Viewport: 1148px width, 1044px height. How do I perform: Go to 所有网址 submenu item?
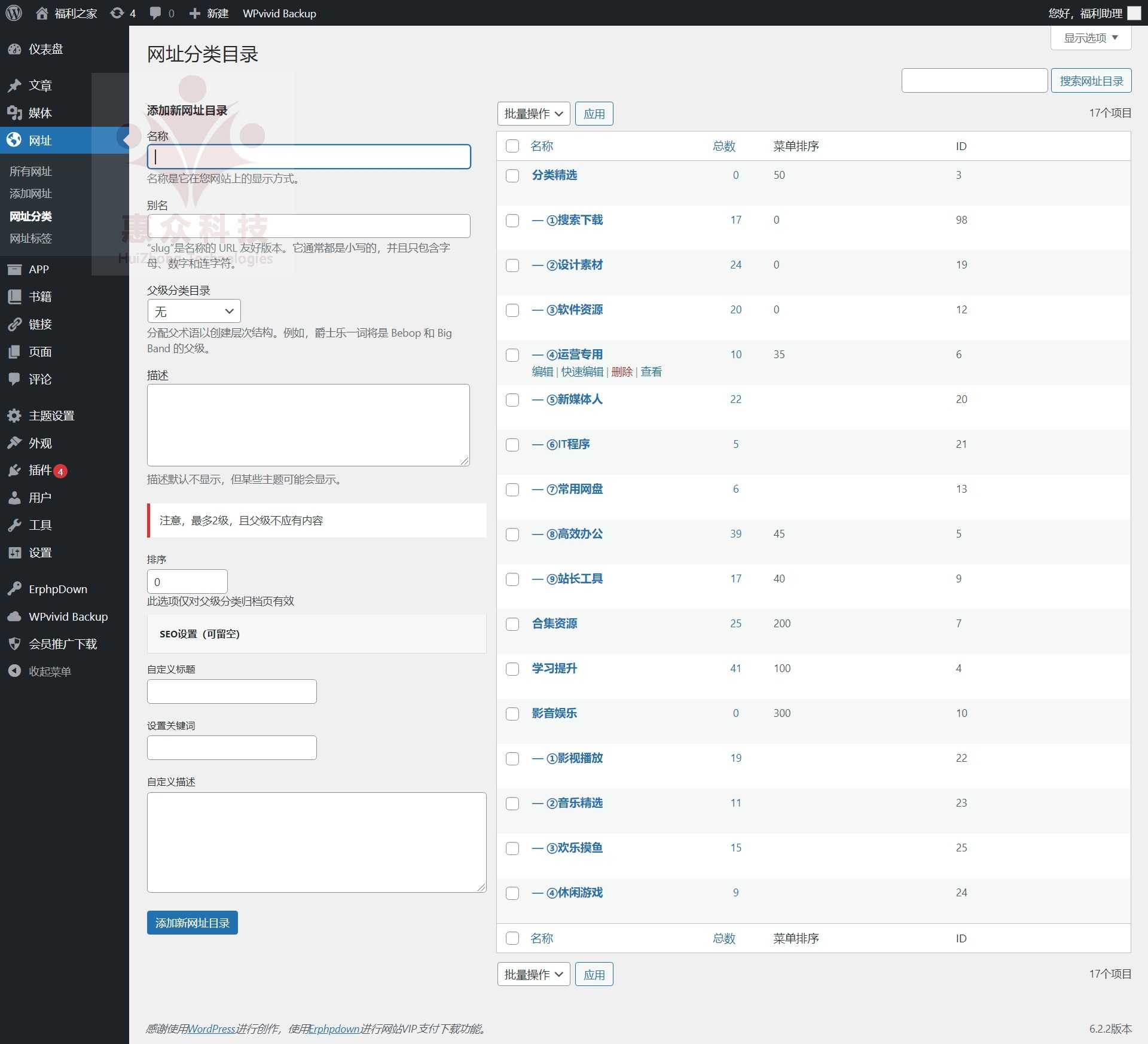pyautogui.click(x=30, y=172)
